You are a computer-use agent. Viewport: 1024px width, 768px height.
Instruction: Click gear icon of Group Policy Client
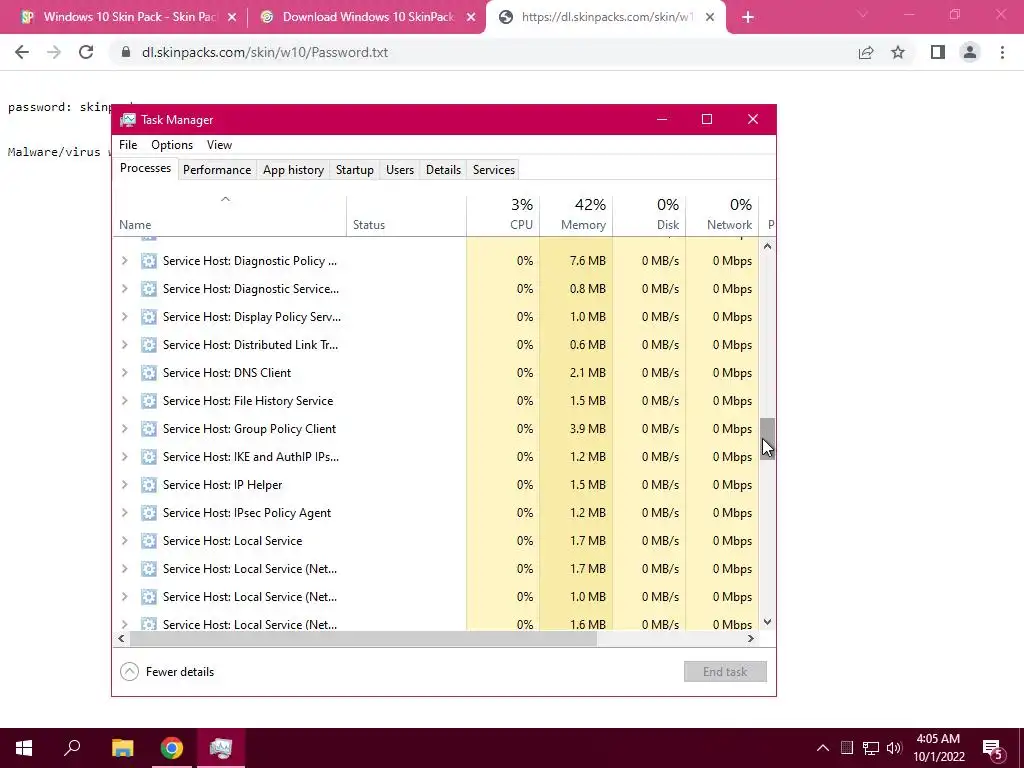[x=149, y=429]
